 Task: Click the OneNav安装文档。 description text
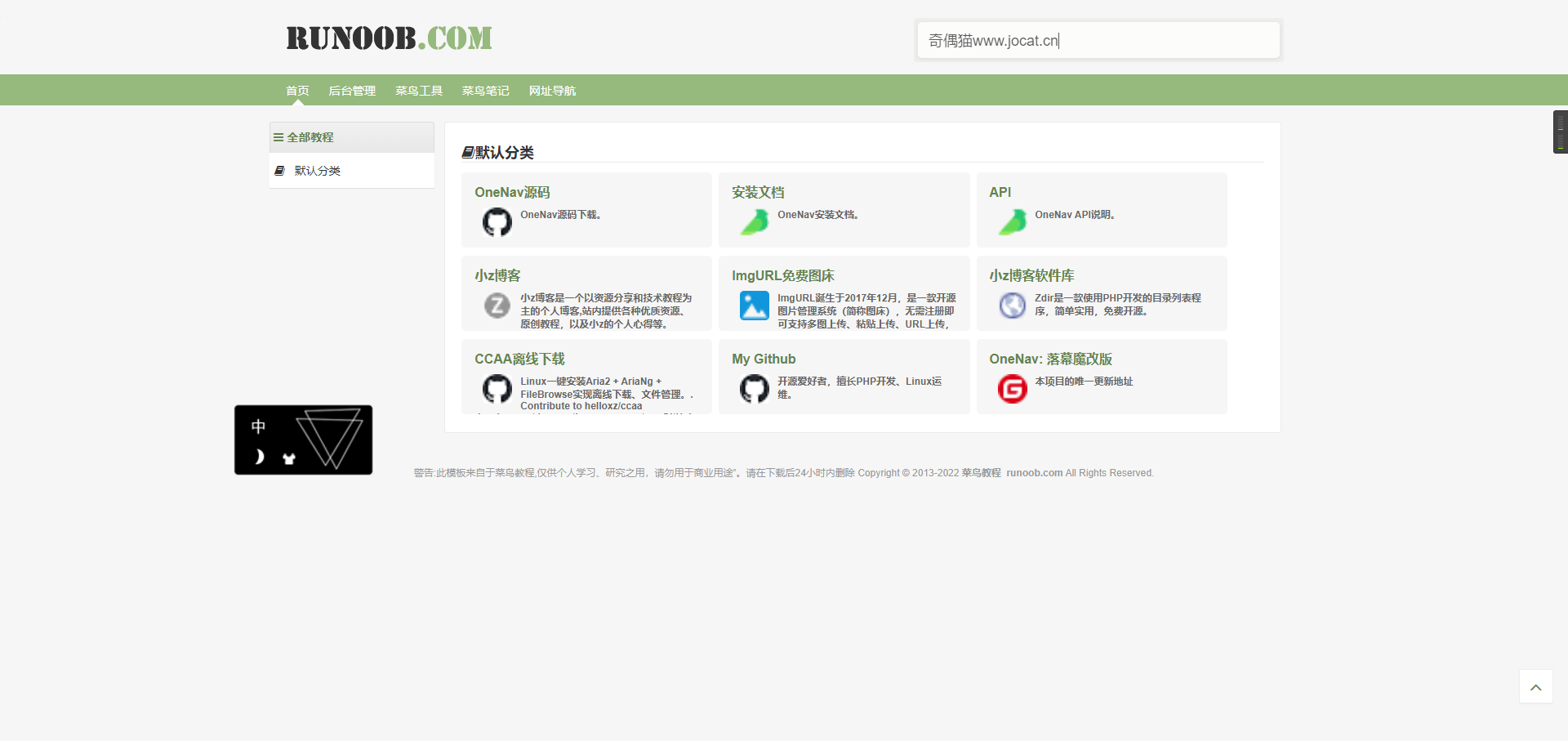tap(818, 215)
